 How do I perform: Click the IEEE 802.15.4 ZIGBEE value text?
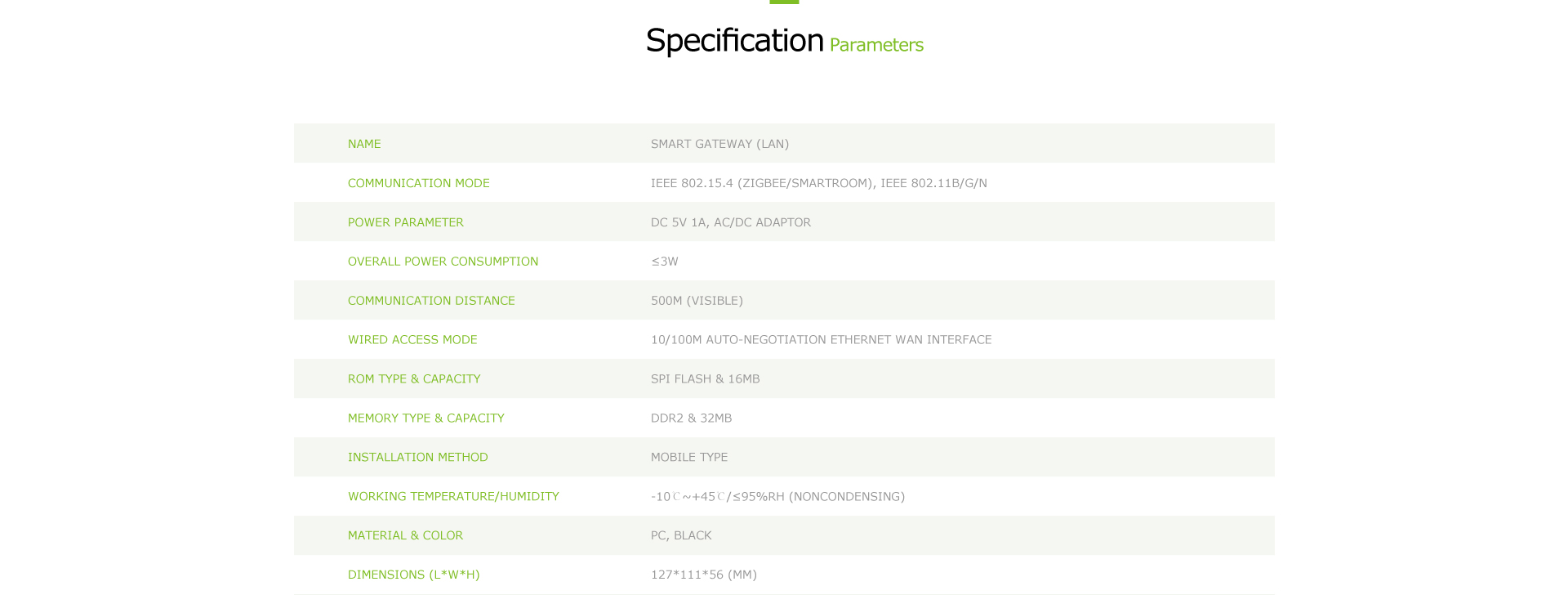pos(819,183)
